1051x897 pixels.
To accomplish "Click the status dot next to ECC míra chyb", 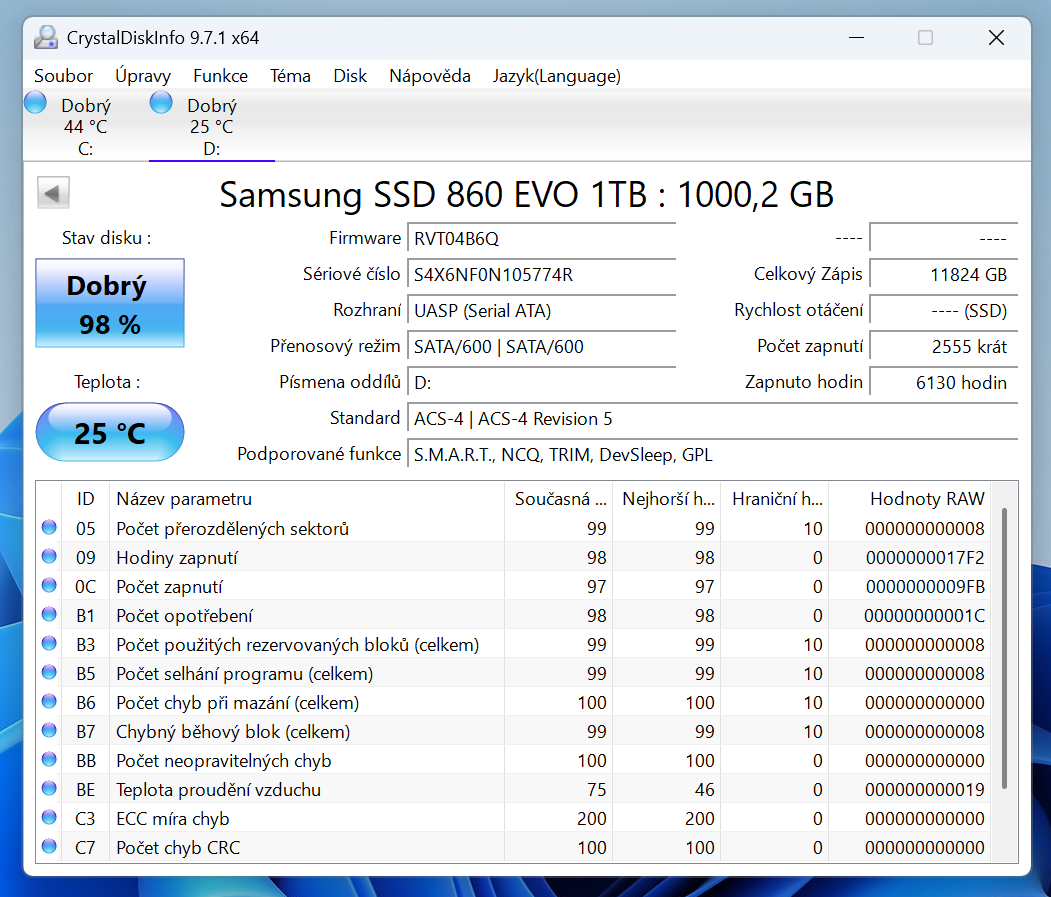I will click(48, 818).
